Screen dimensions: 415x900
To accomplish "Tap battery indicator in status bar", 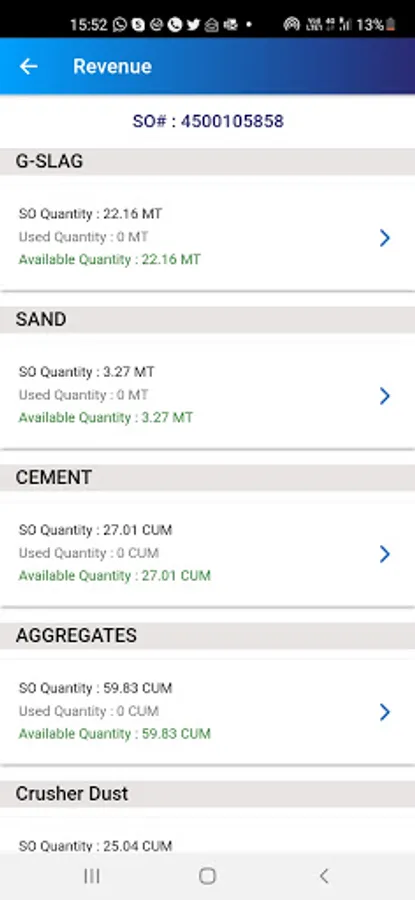I will [391, 25].
